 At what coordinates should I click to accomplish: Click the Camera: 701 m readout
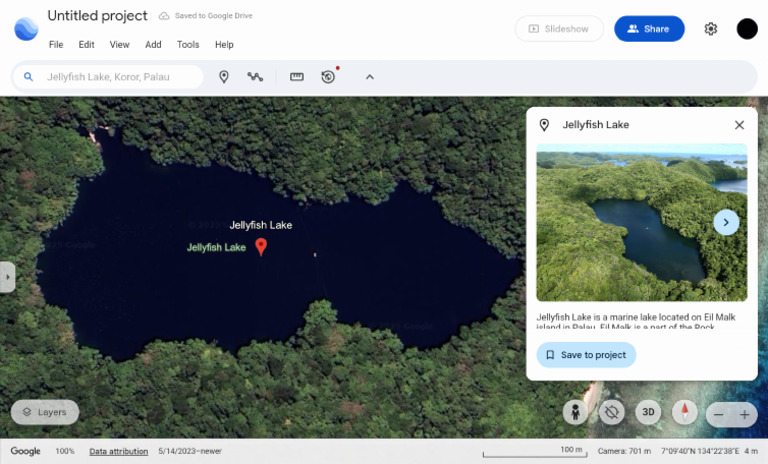tap(624, 451)
